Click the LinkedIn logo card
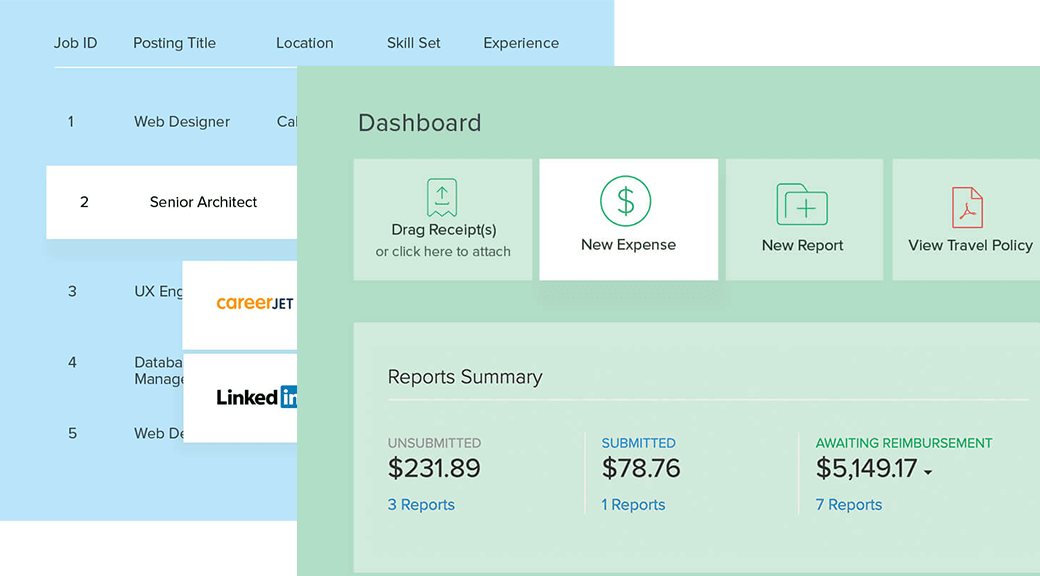This screenshot has height=576, width=1040. 239,397
